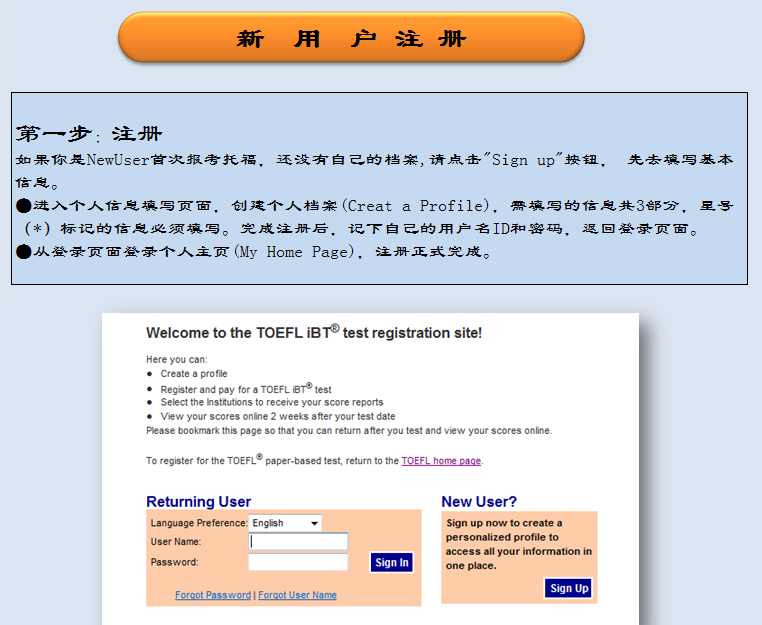
Task: Click 'View your scores online' bullet item
Action: (x=277, y=416)
